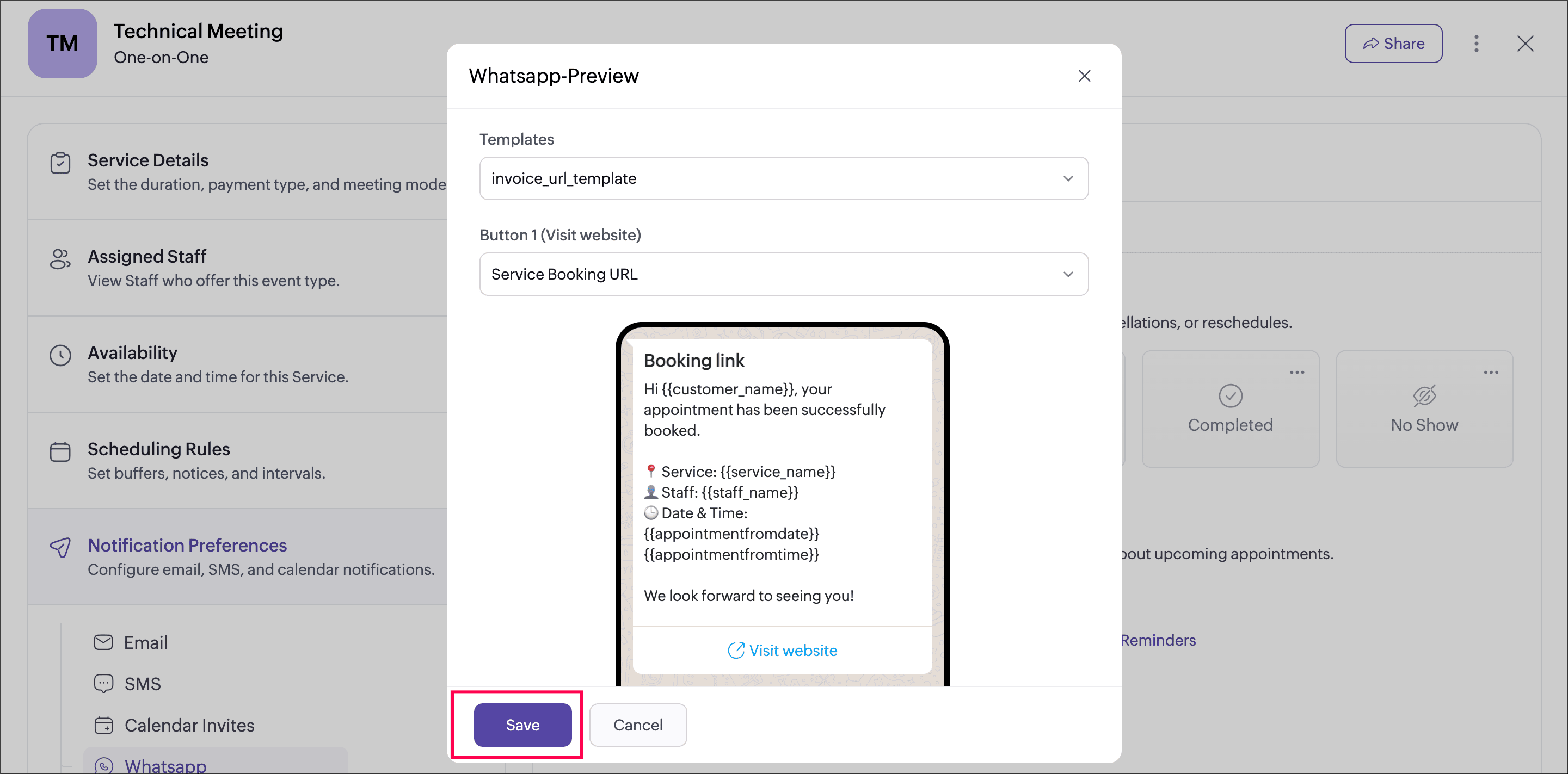Close the Whatsapp-Preview dialog with X
The image size is (1568, 774).
tap(1084, 76)
